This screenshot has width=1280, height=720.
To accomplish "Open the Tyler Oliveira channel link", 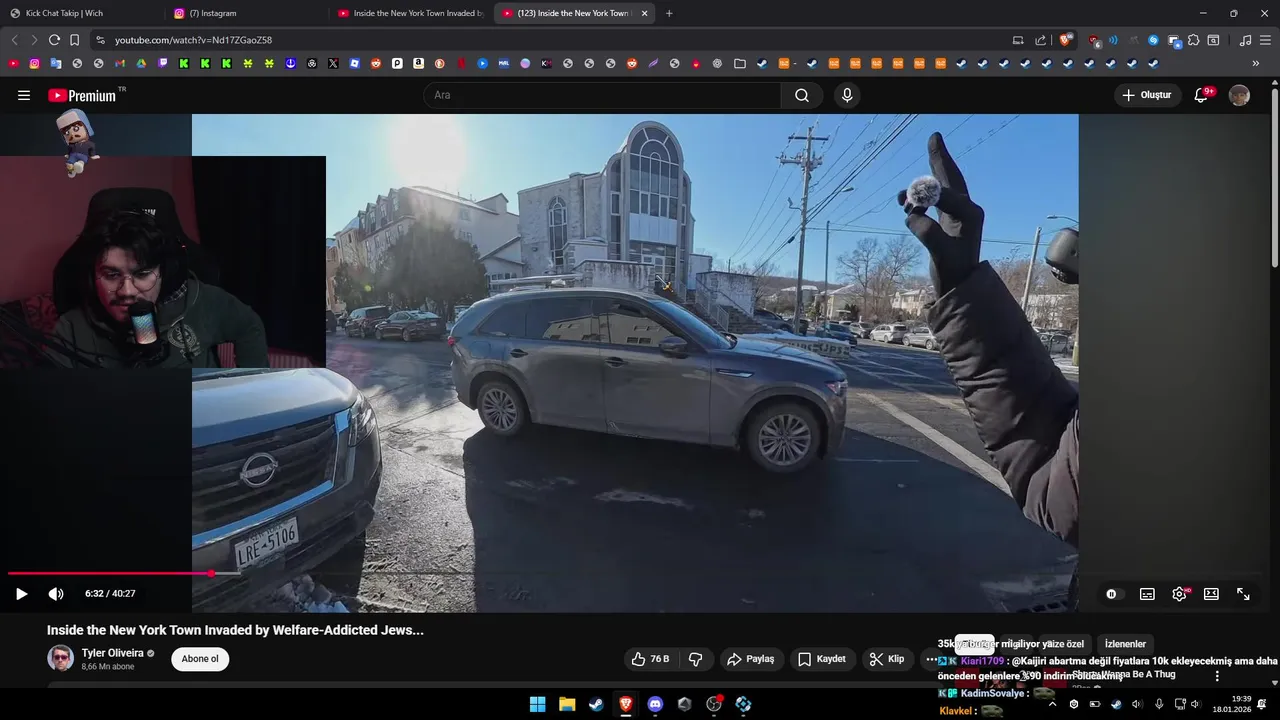I will pos(113,653).
